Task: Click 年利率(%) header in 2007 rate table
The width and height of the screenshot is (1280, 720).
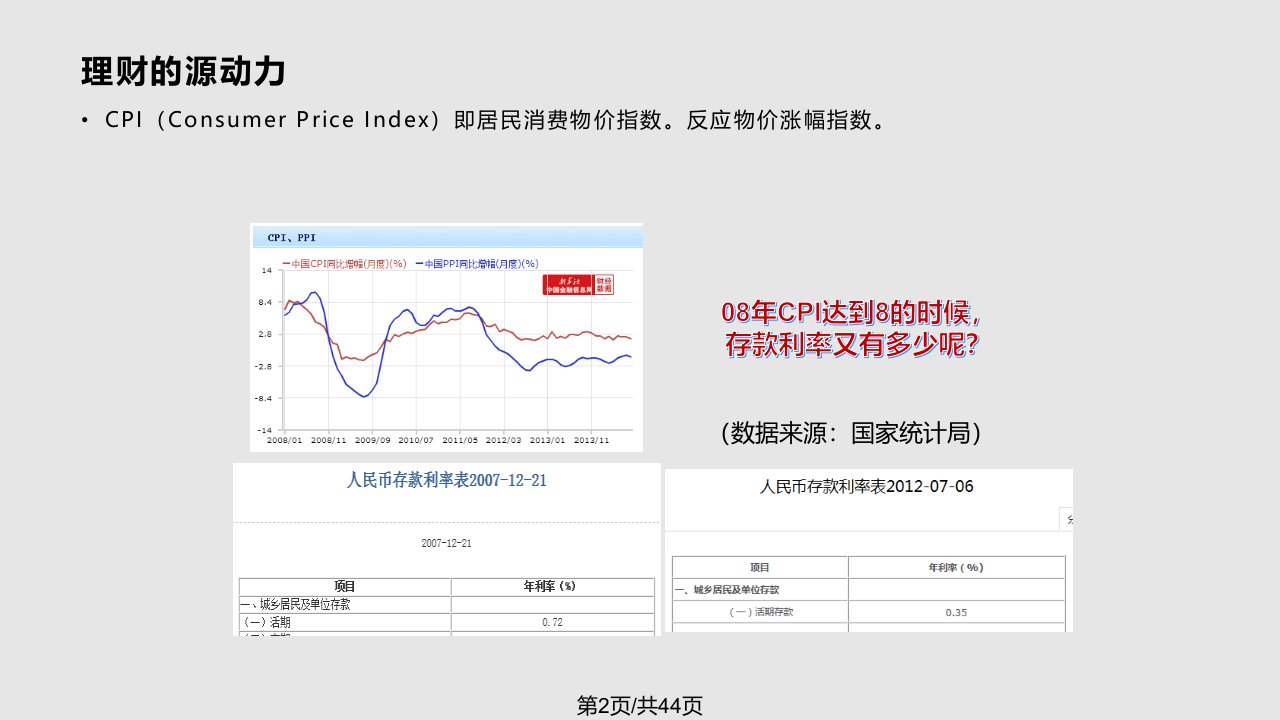Action: tap(552, 587)
